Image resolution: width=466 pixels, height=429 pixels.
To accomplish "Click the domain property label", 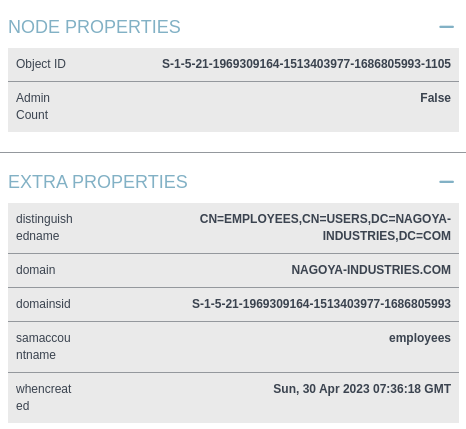I will pos(36,270).
